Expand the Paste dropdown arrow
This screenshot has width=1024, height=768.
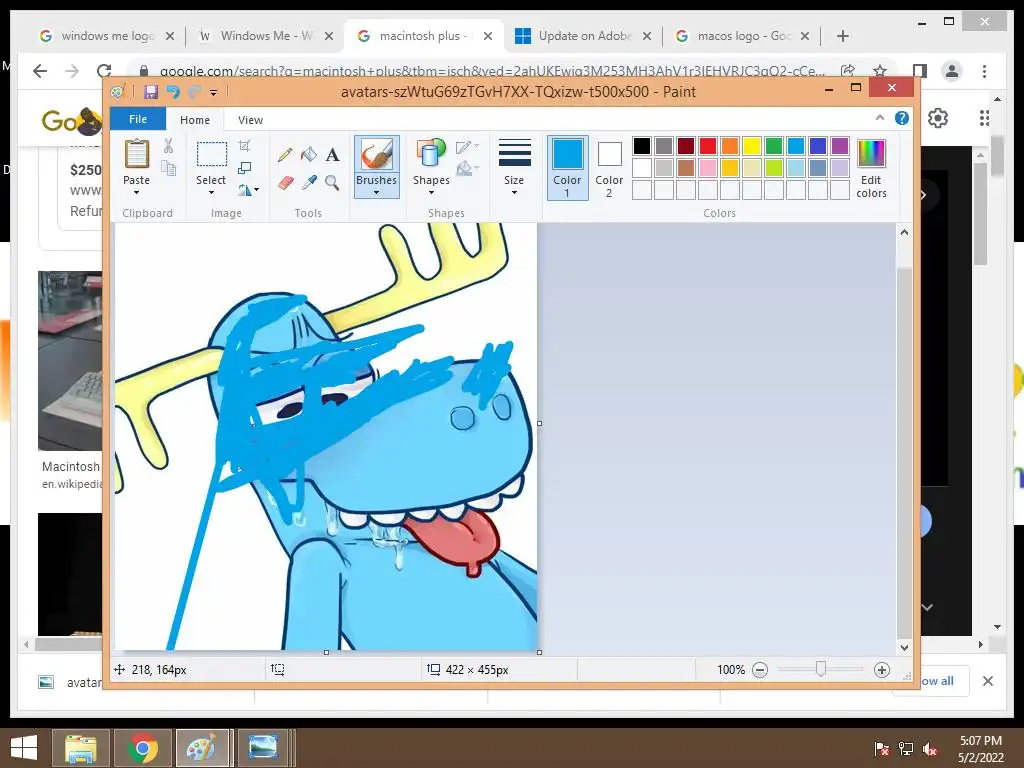tap(136, 193)
